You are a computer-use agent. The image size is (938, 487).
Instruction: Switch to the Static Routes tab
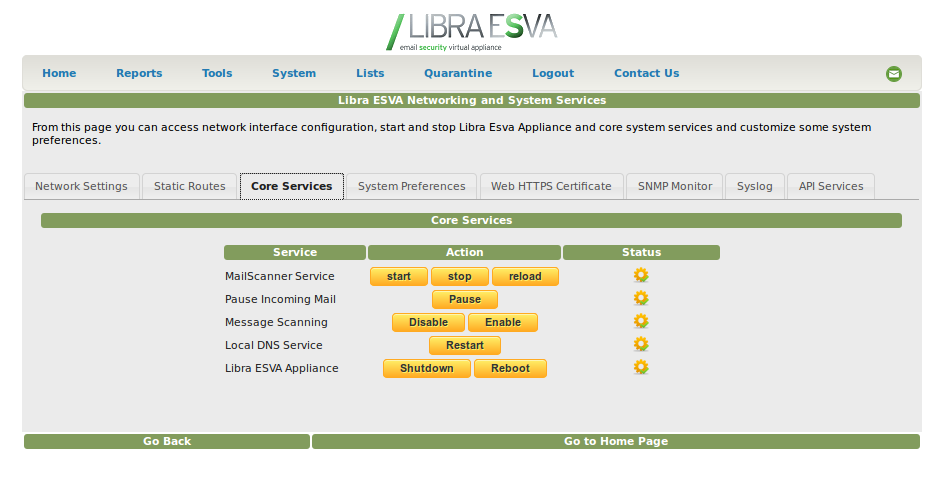tap(190, 186)
